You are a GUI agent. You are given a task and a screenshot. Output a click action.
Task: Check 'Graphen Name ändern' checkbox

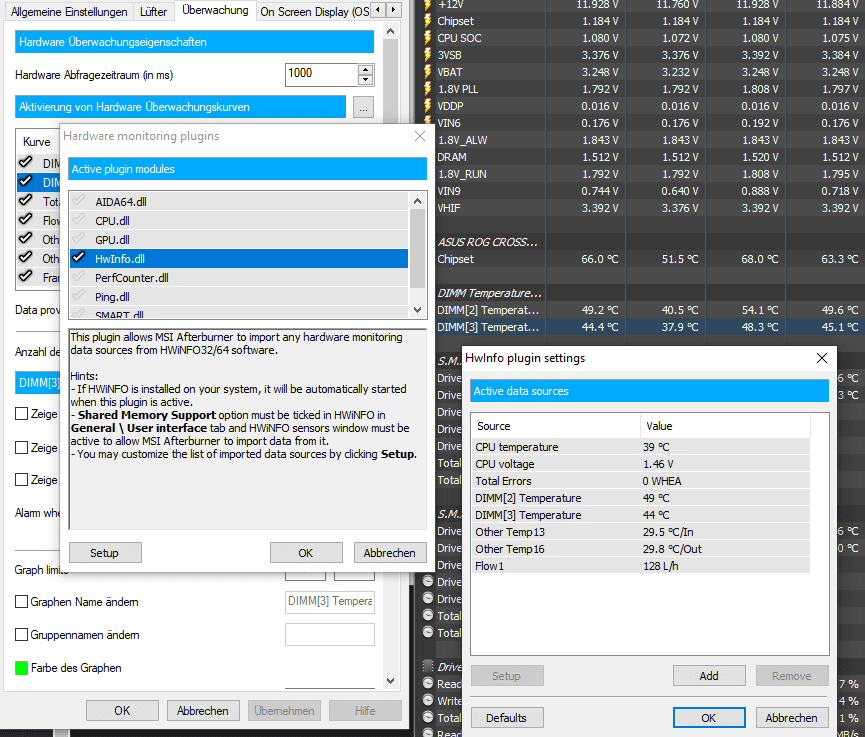point(22,601)
